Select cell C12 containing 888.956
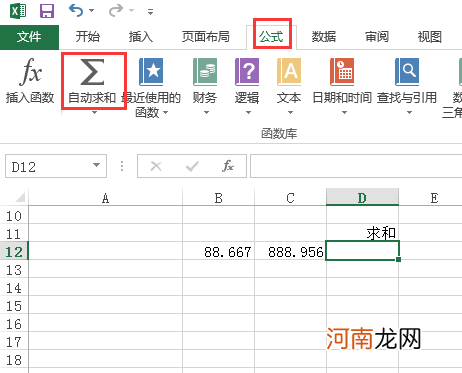 pos(290,251)
